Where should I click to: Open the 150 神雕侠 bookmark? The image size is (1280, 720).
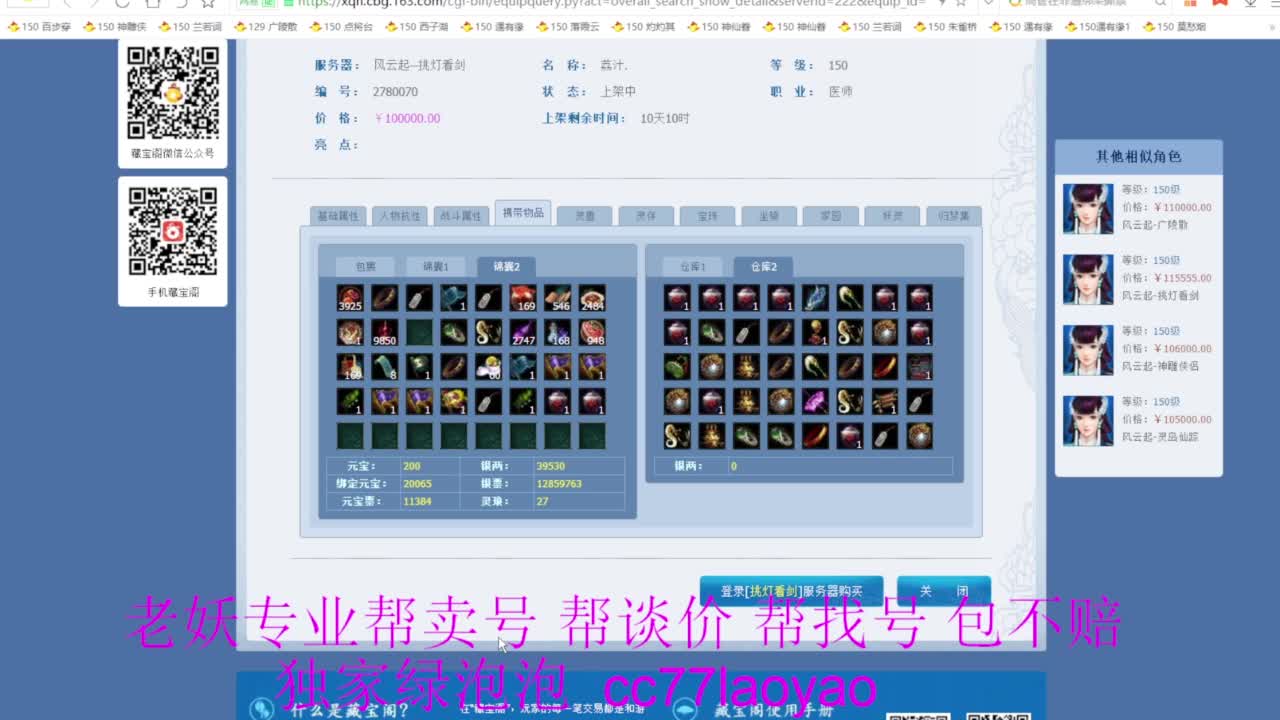coord(114,27)
